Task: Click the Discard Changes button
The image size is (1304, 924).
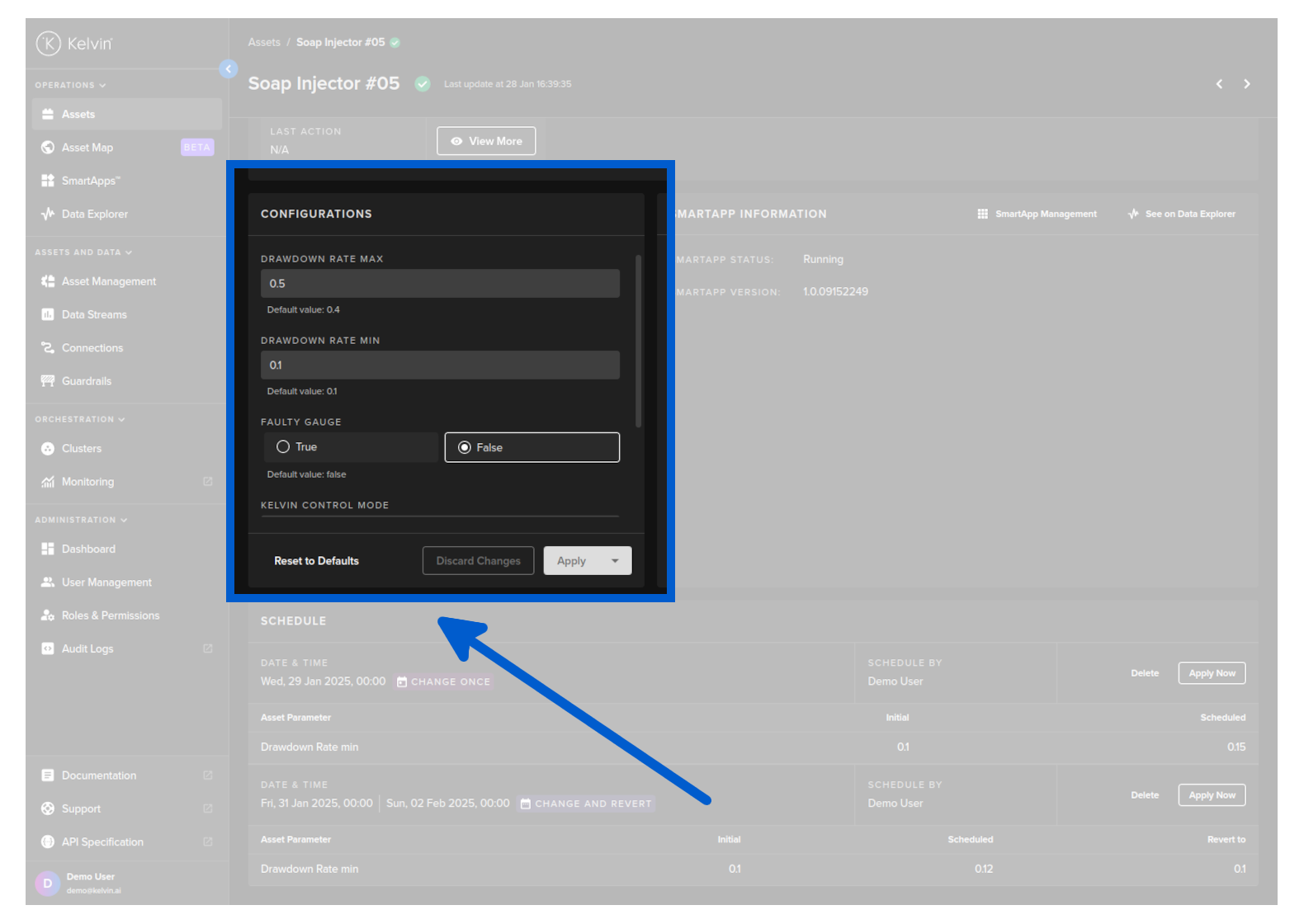Action: click(x=478, y=561)
